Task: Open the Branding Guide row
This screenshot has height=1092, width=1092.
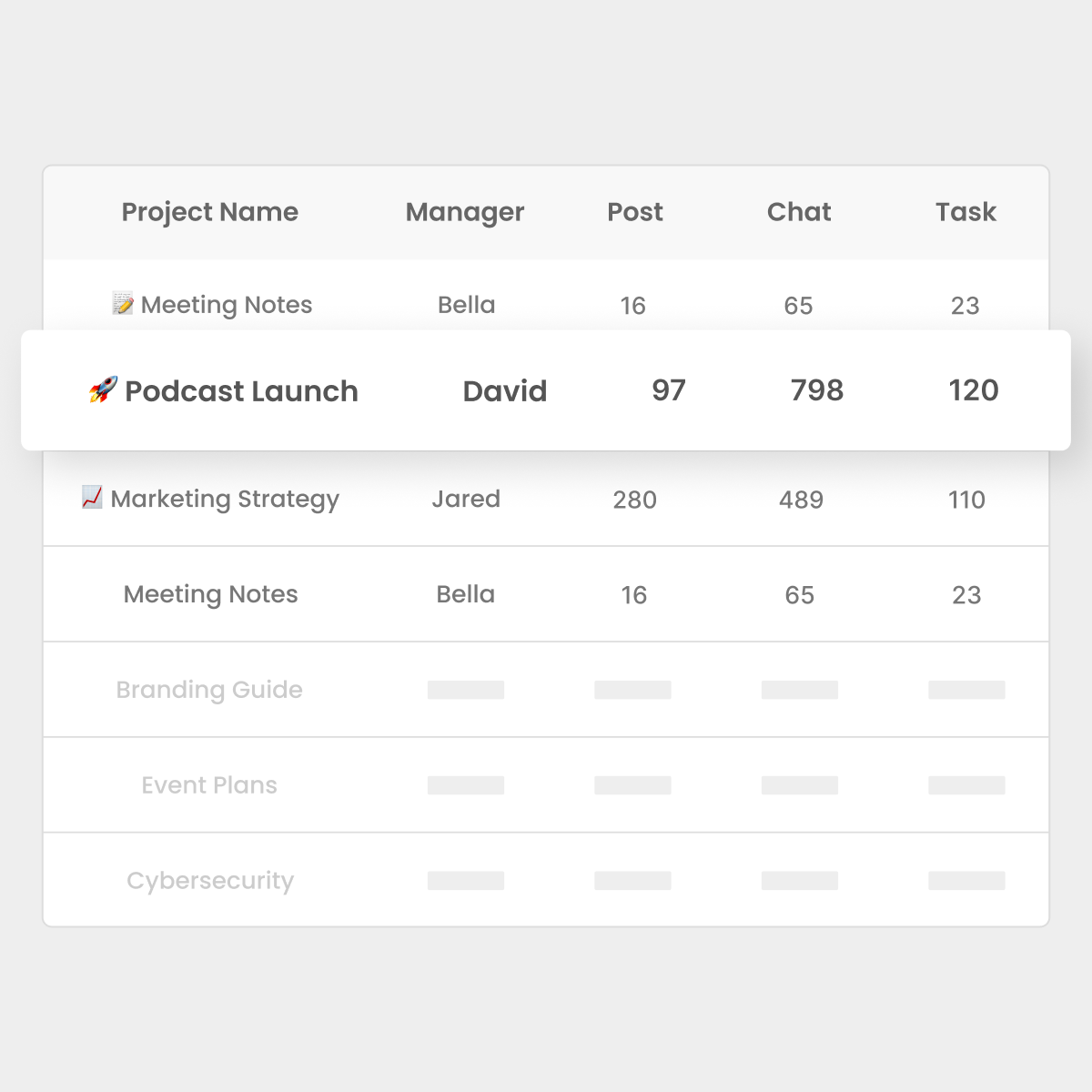Action: (x=546, y=690)
